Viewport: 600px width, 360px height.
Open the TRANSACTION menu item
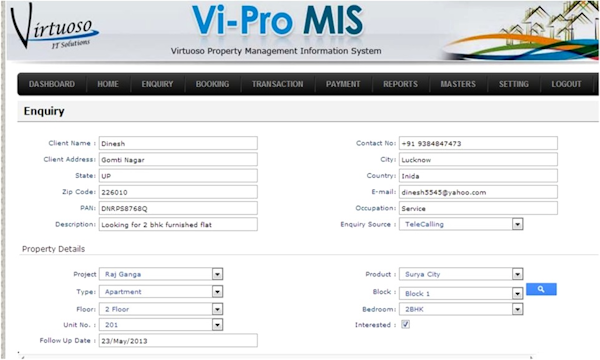coord(277,84)
